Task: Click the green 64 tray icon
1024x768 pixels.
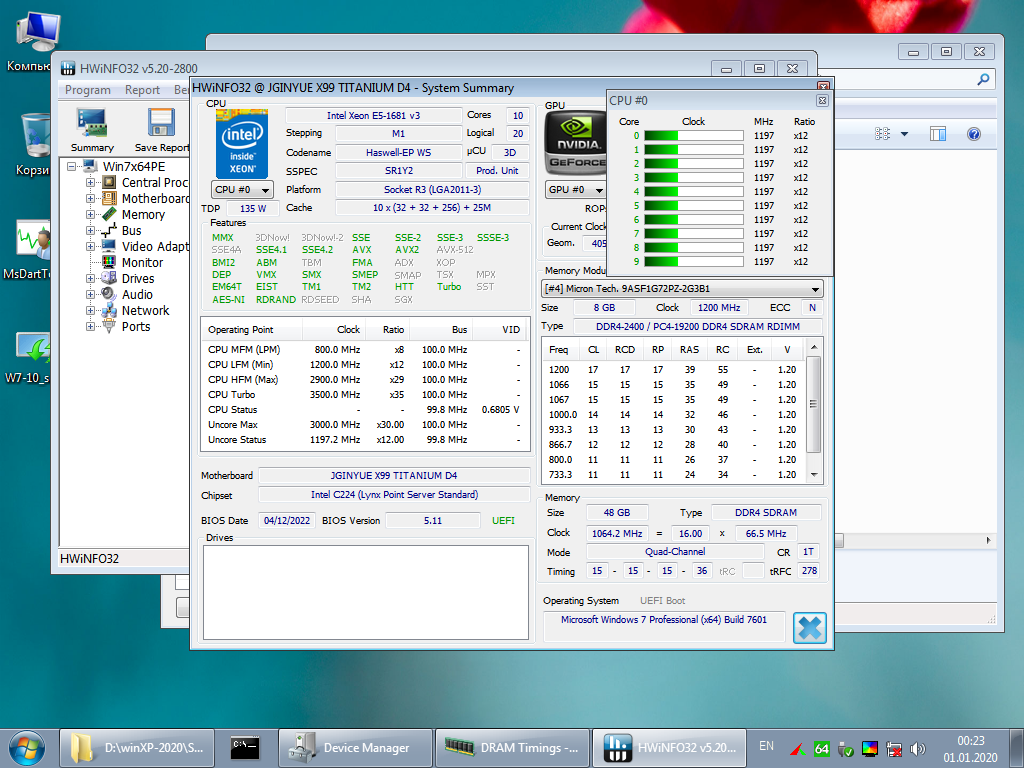Action: (x=822, y=749)
